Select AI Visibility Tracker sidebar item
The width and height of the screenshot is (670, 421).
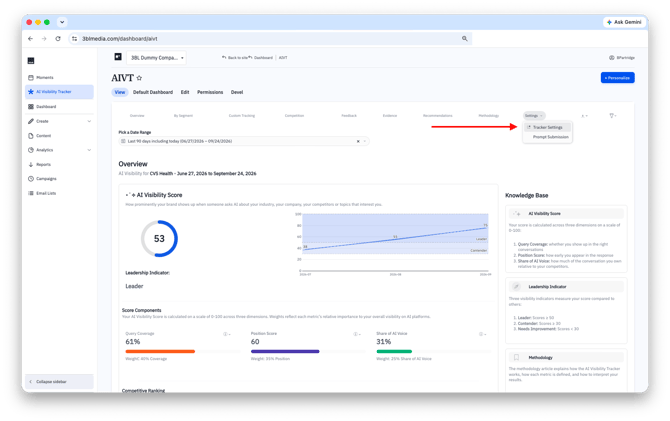[x=59, y=92]
